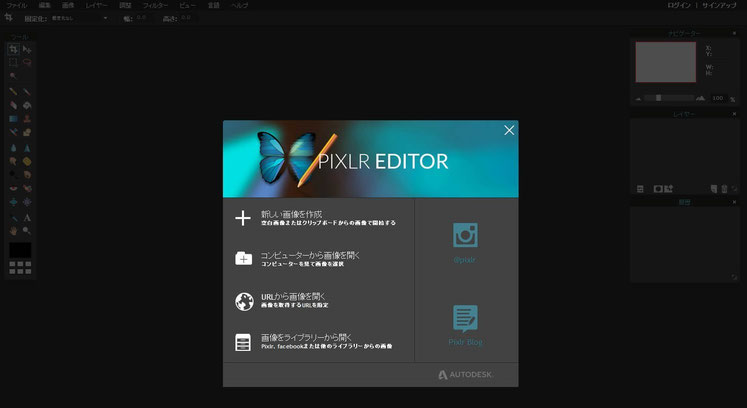Viewport: 747px width, 408px height.
Task: Open the ビュー menu
Action: click(188, 5)
